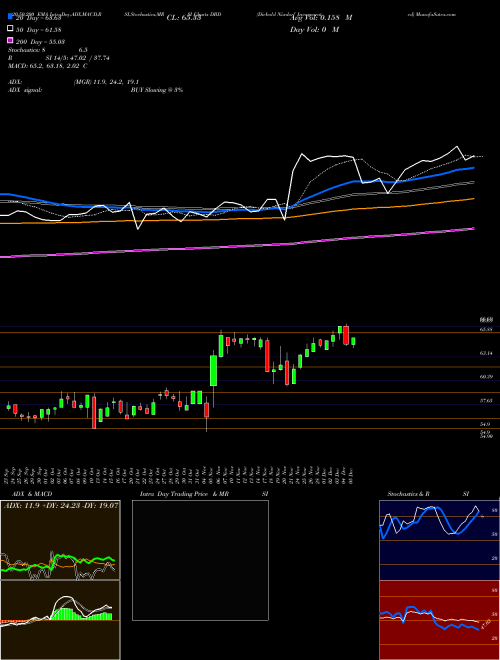Click the 'Intra Day Trading Price & MR' title
This screenshot has width=500, height=660.
(184, 494)
